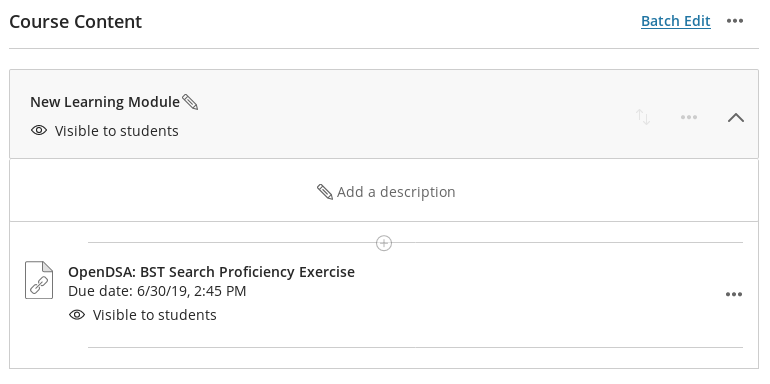The width and height of the screenshot is (770, 384).
Task: Open the three-dot menu for OpenDSA exercise
Action: (734, 294)
